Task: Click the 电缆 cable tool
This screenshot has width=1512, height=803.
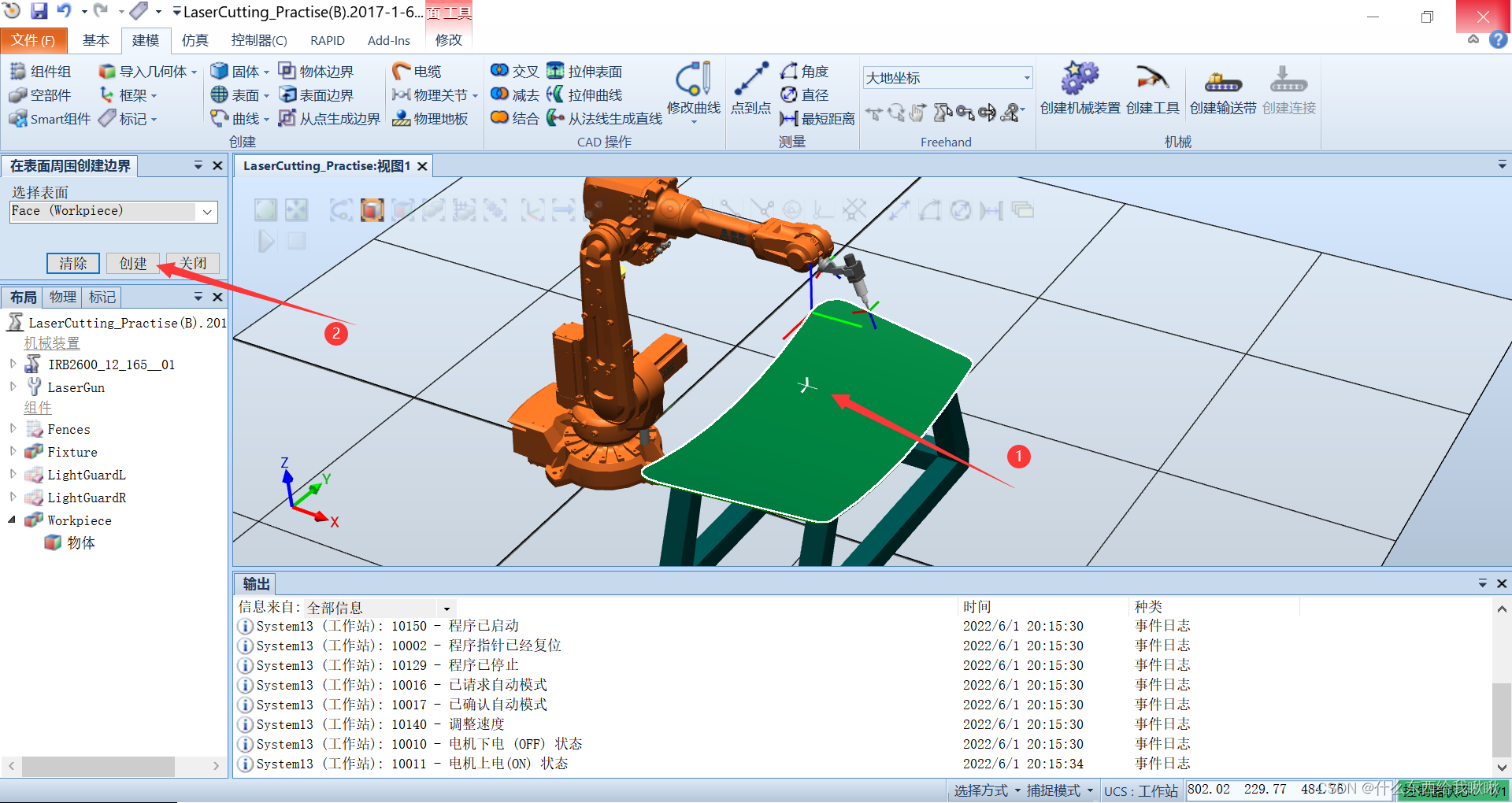Action: 417,72
